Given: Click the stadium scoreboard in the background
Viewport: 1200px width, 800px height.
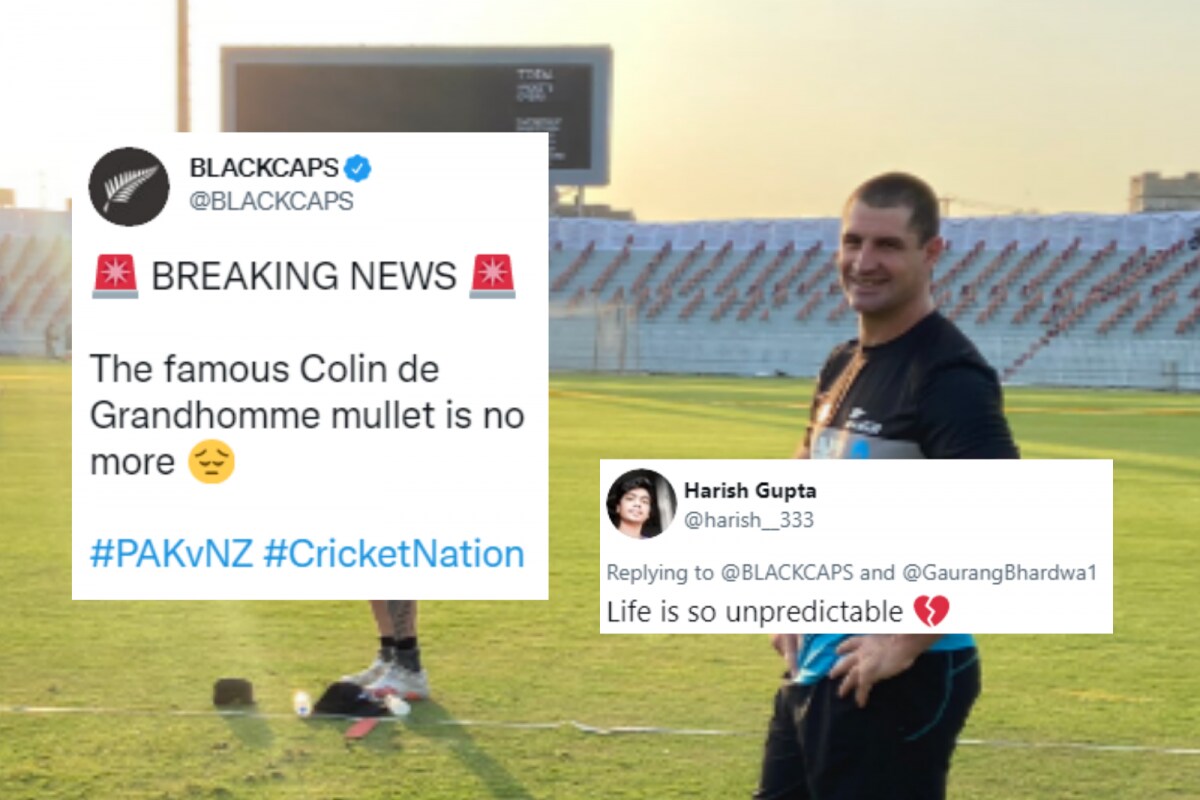Looking at the screenshot, I should click(416, 115).
